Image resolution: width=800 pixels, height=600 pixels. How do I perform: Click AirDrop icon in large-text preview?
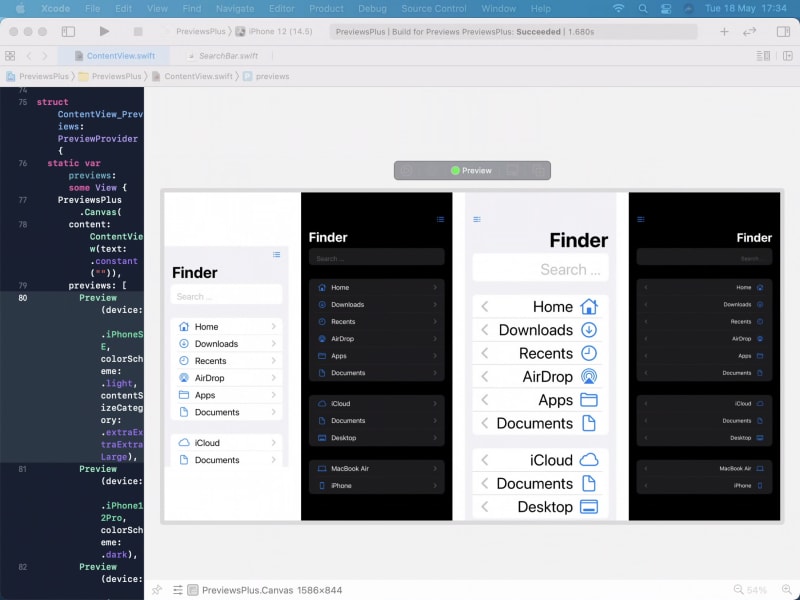tap(589, 377)
